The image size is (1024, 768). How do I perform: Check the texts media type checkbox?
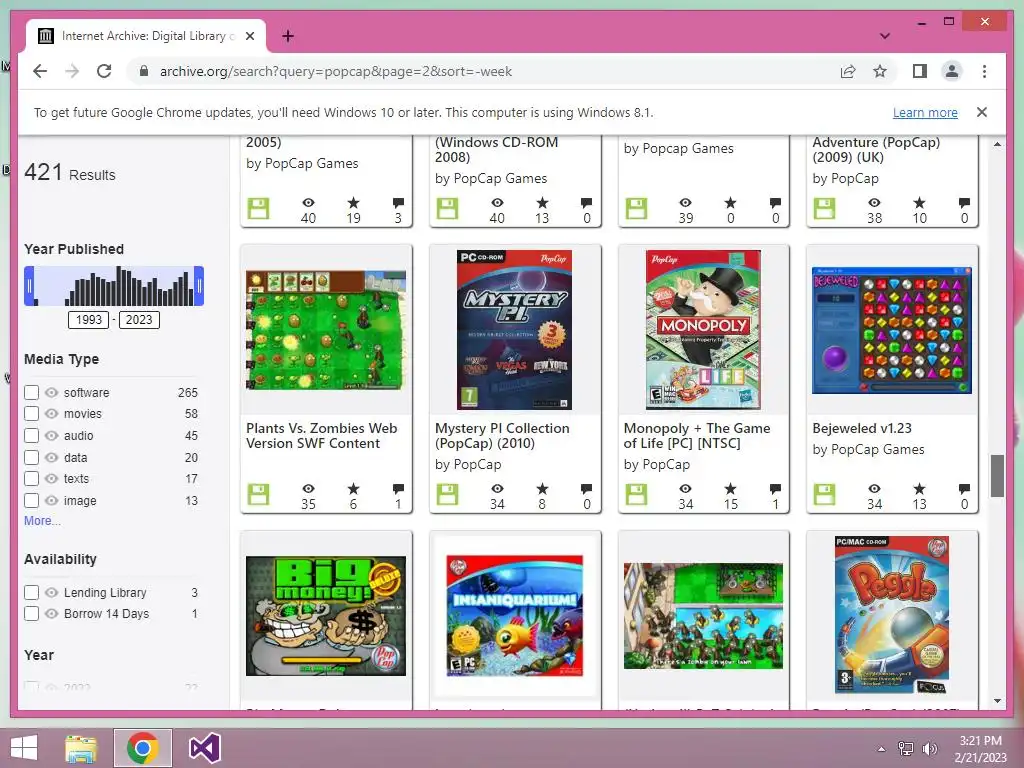[31, 479]
